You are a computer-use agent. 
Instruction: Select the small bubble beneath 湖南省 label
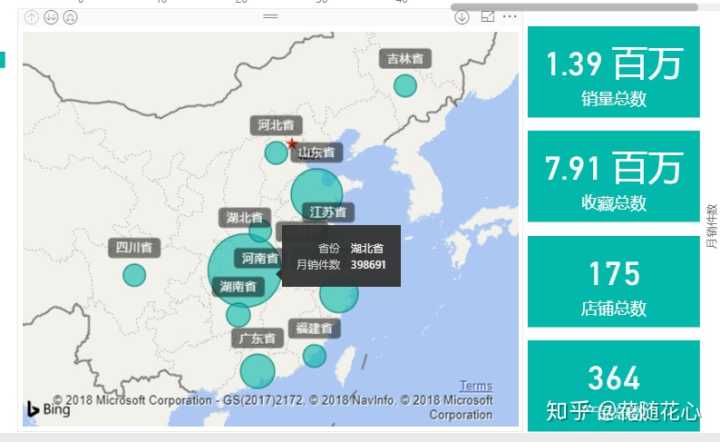(x=238, y=314)
